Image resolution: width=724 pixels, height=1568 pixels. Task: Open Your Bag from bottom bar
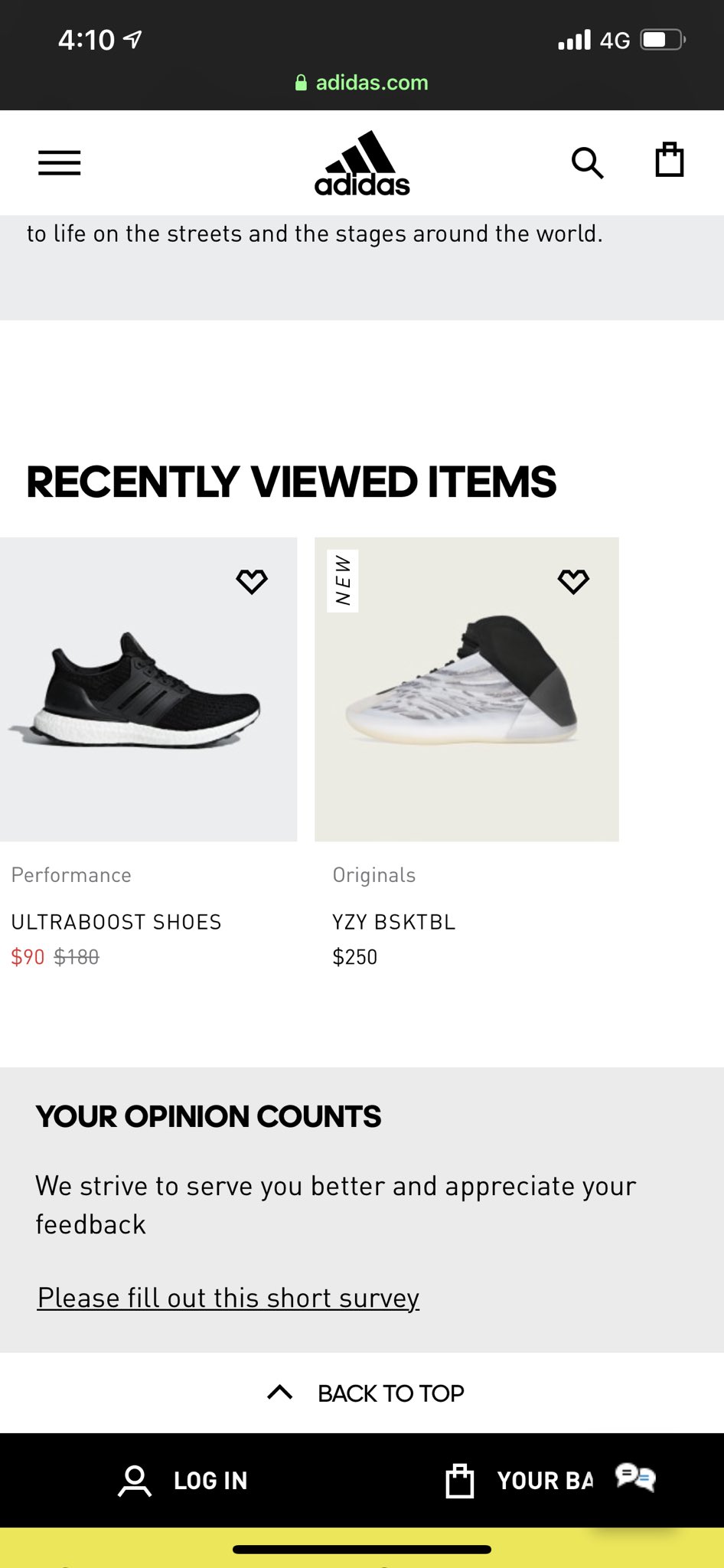tap(544, 1481)
